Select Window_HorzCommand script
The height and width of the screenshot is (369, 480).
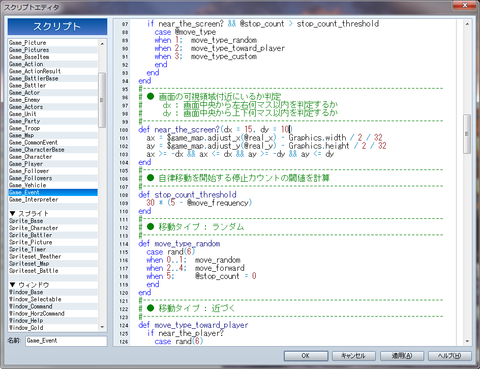pyautogui.click(x=53, y=314)
